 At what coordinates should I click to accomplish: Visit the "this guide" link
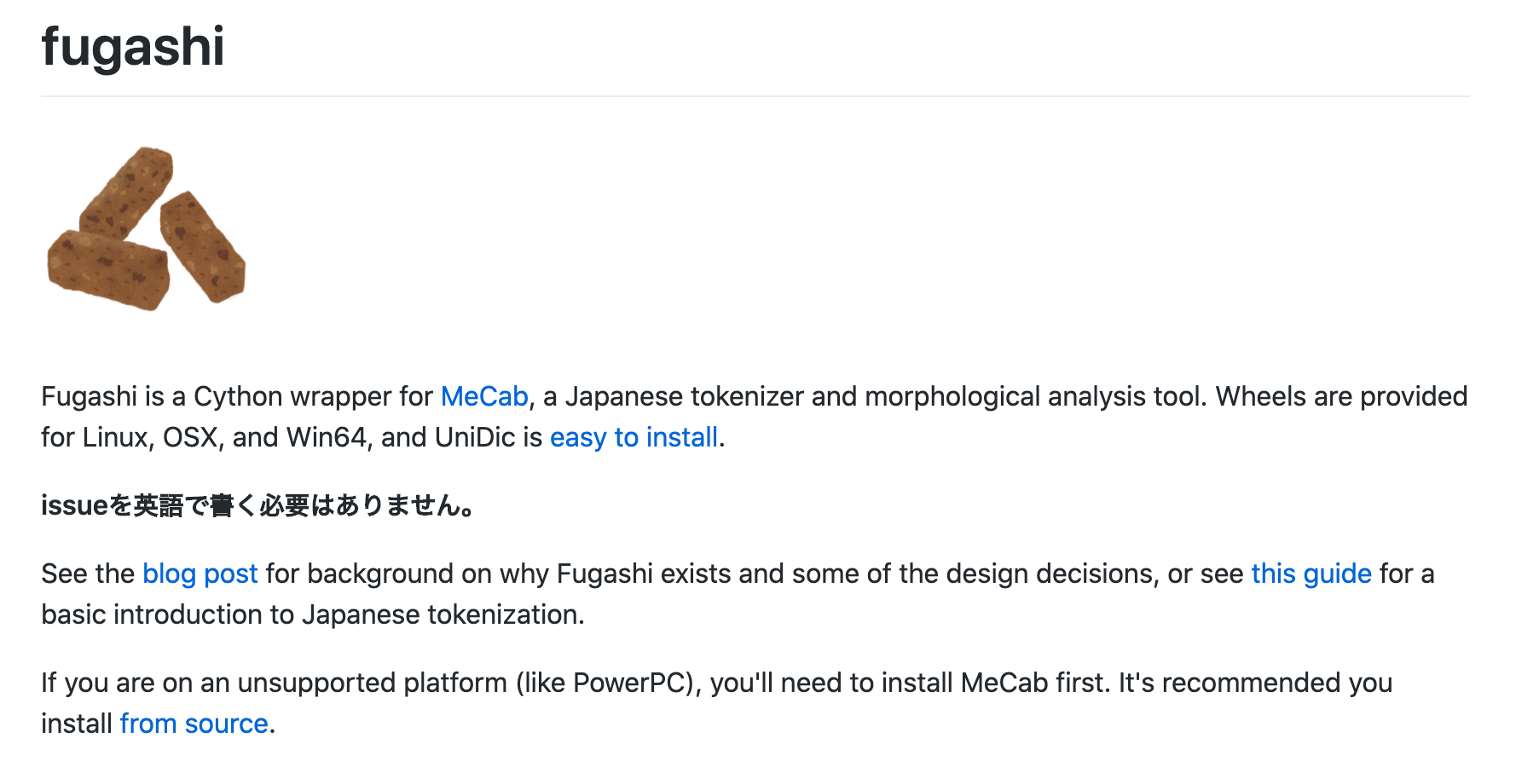tap(1311, 574)
